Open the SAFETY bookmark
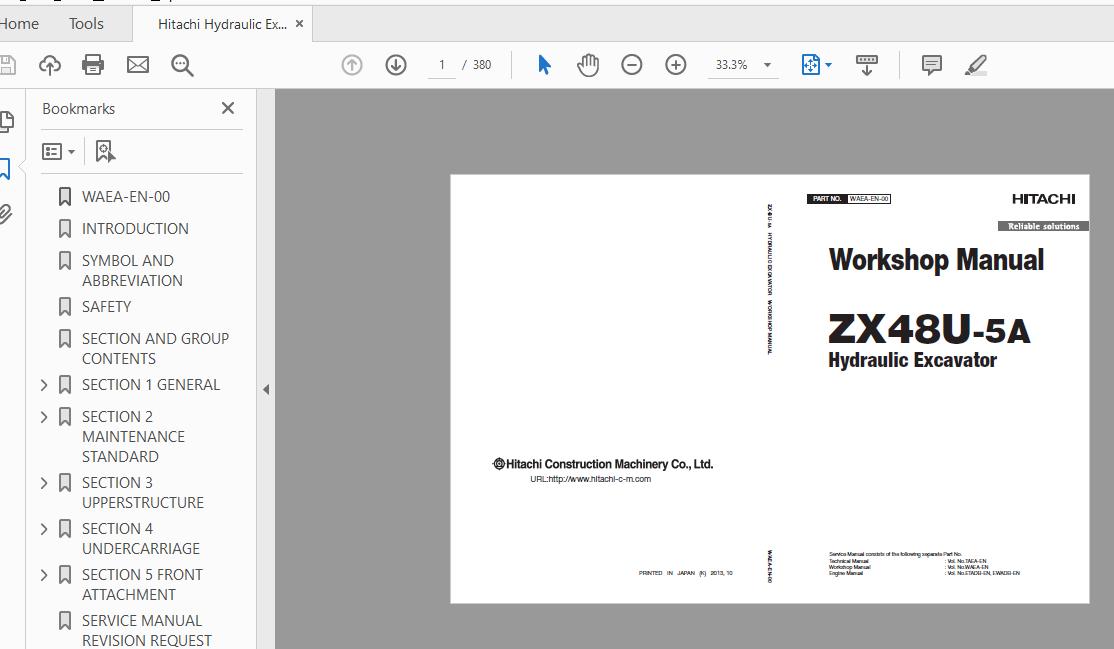This screenshot has height=649, width=1114. [107, 306]
